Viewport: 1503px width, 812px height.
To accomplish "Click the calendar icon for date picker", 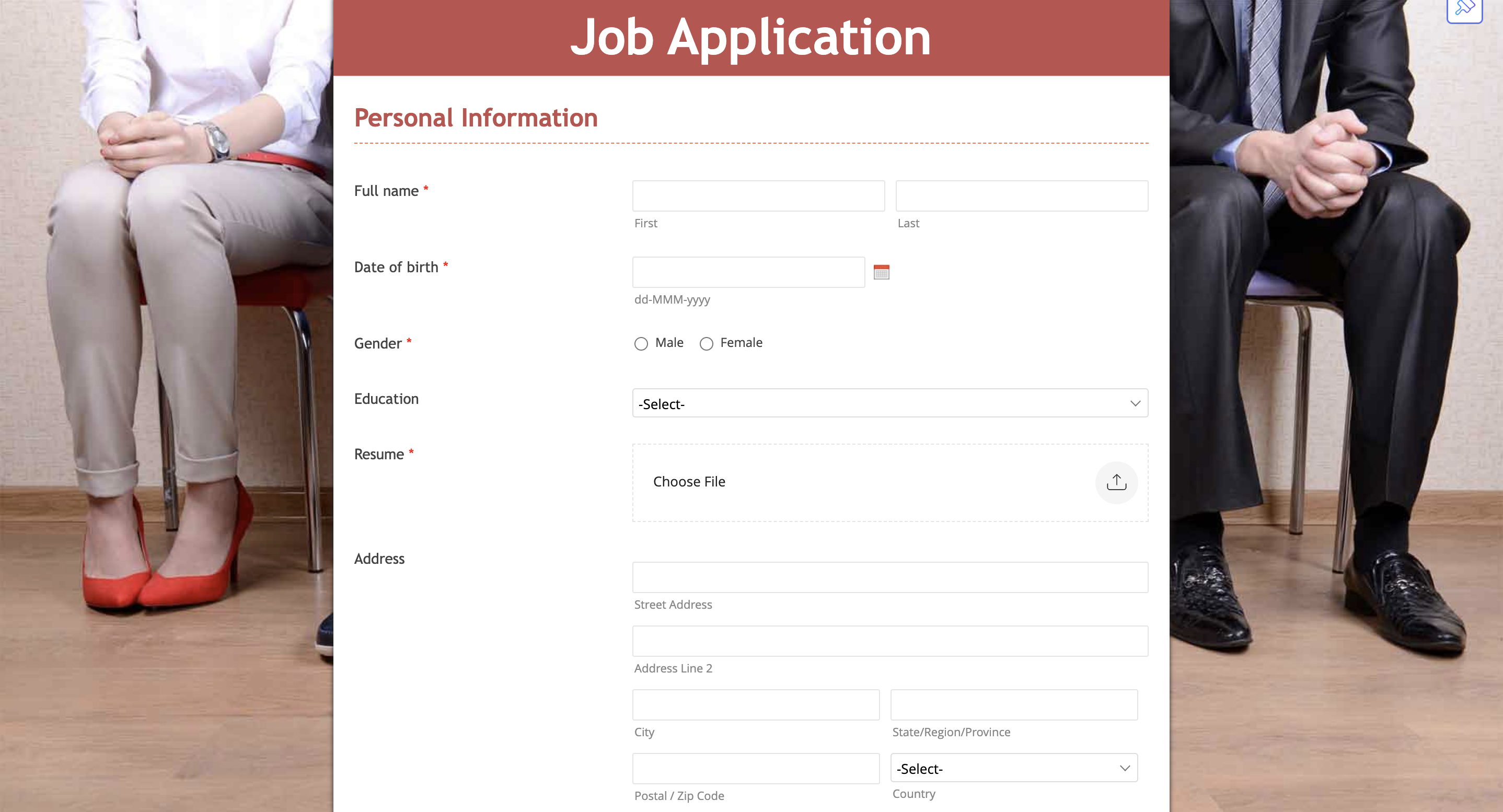I will point(882,272).
